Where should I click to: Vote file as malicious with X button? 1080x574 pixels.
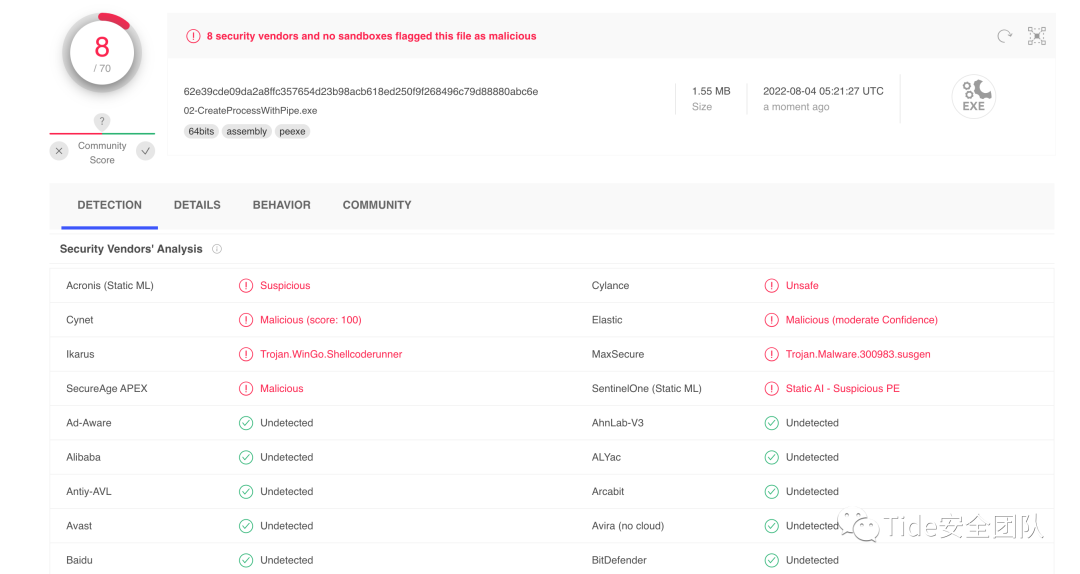pyautogui.click(x=59, y=151)
